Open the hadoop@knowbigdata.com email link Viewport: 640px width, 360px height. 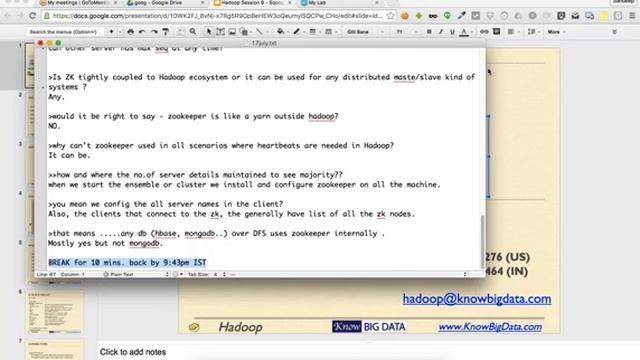click(x=477, y=299)
